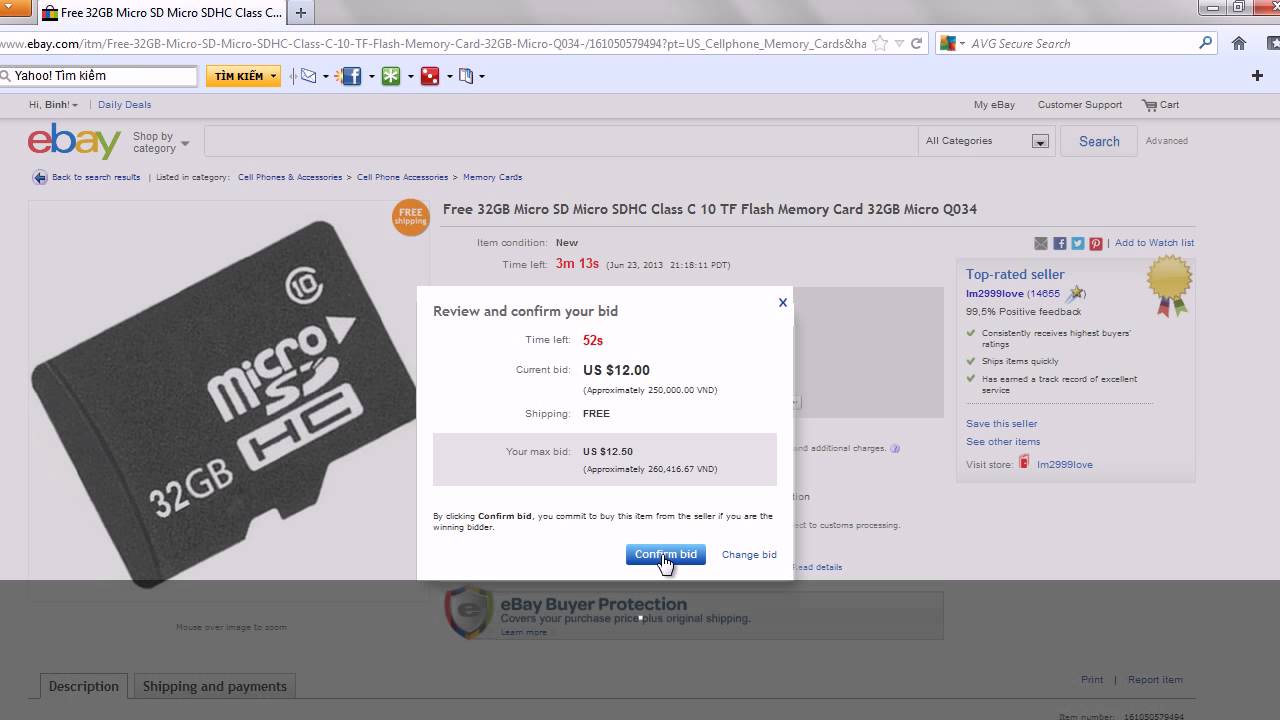
Task: Click the Yahoo! Tìm kiếm toolbar search box
Action: pos(99,76)
